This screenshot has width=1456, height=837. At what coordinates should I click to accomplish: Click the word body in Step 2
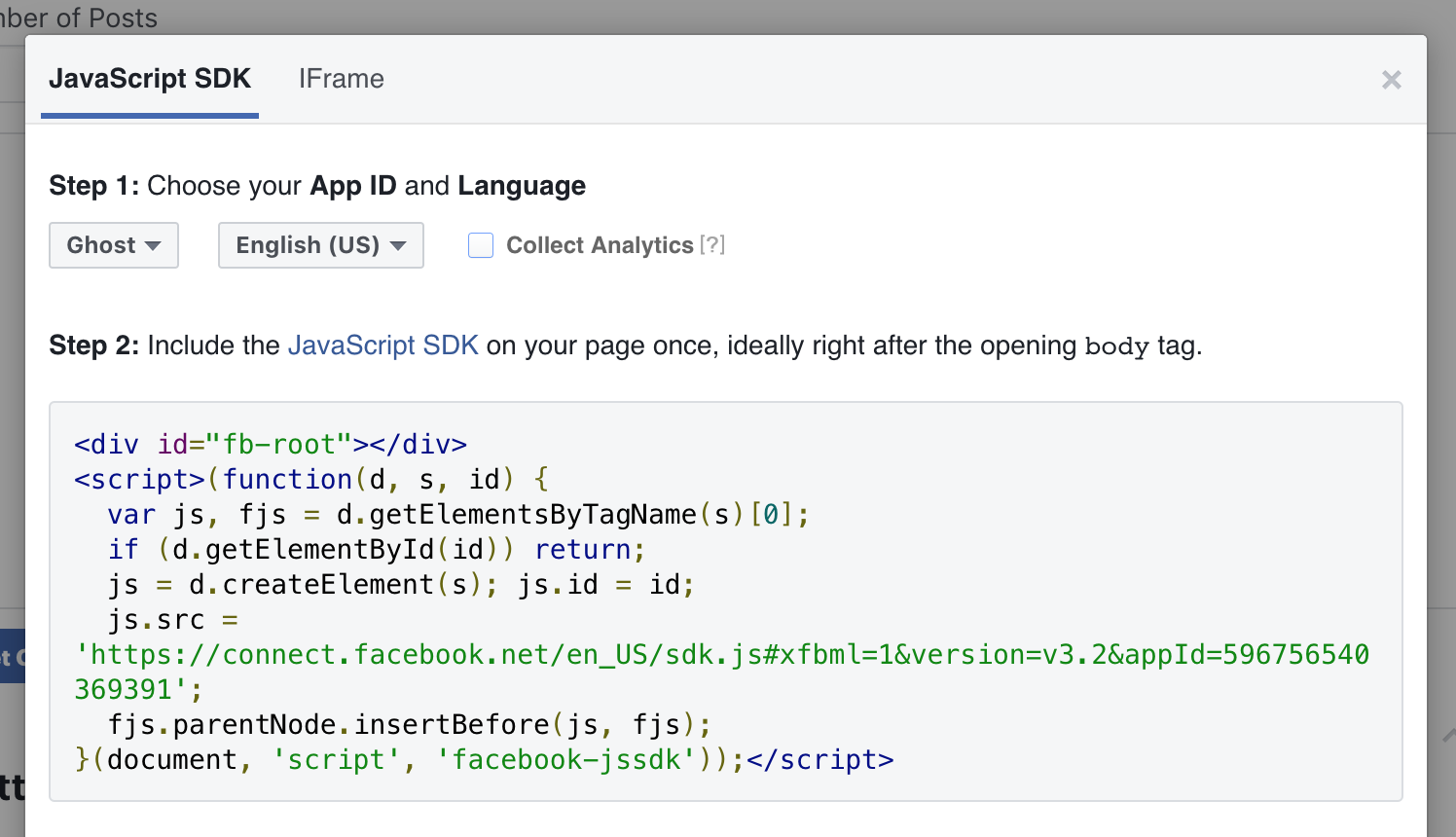click(1116, 346)
